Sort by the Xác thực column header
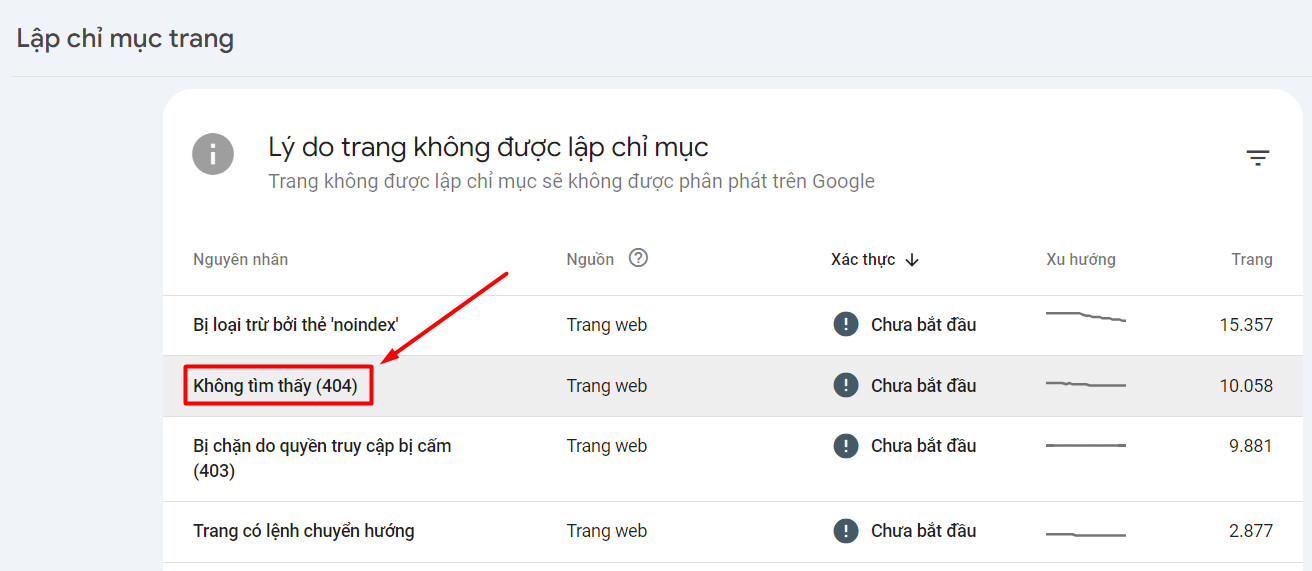1312x571 pixels. (863, 259)
